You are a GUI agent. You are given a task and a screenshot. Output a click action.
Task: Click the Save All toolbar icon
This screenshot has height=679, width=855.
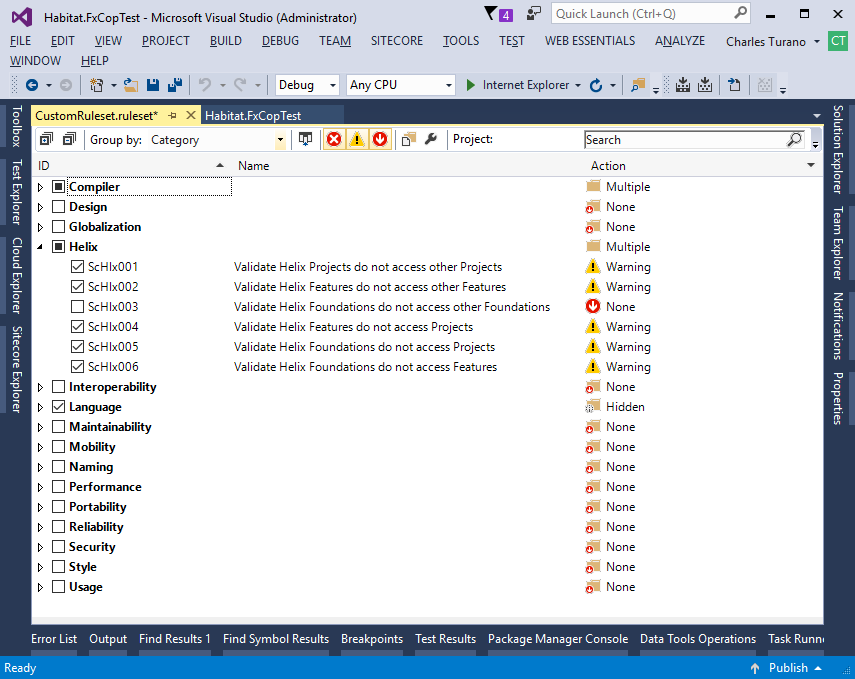point(175,85)
